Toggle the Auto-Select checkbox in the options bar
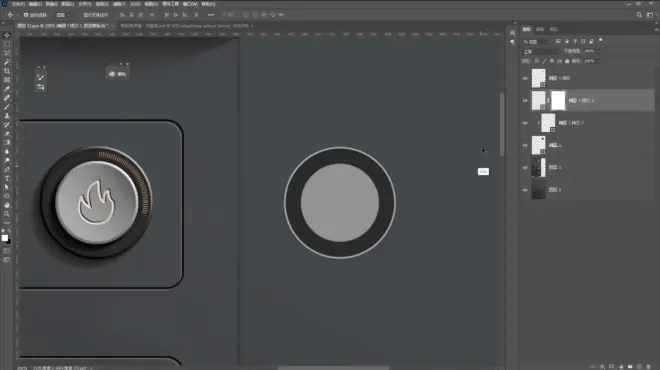 [26, 15]
